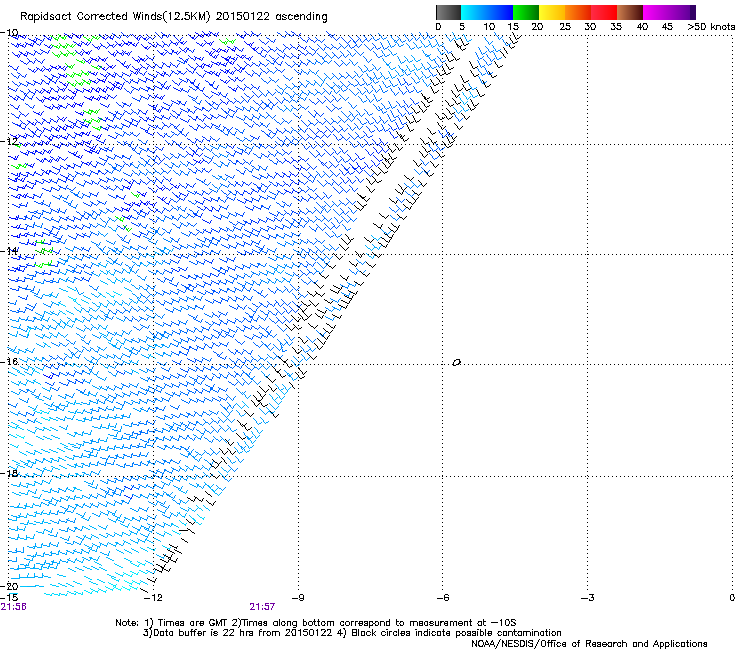Click the brown 35-40 knots color segment
Screen dimensions: 740x650
(630, 12)
